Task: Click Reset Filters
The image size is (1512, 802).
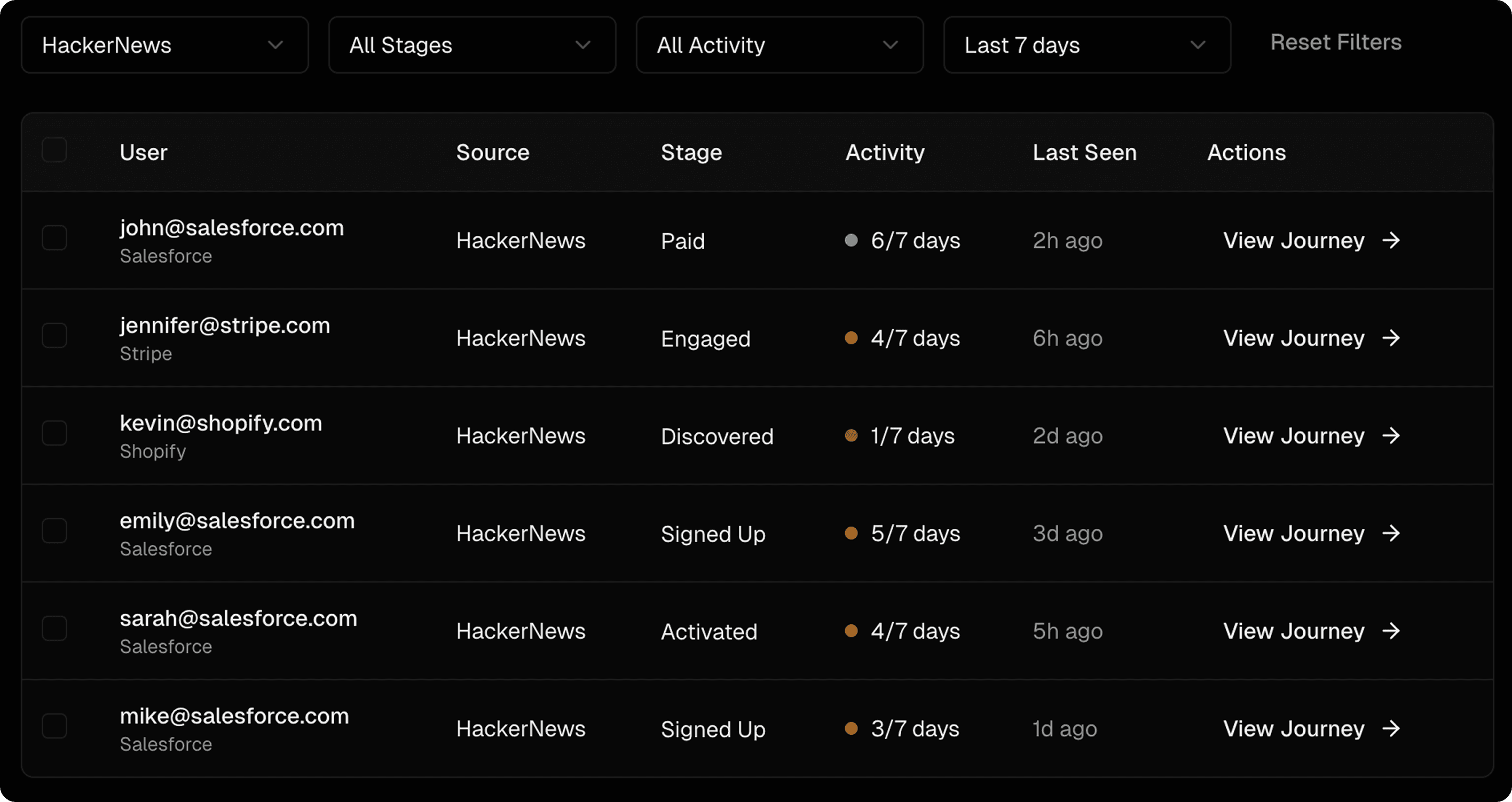Action: [x=1336, y=42]
